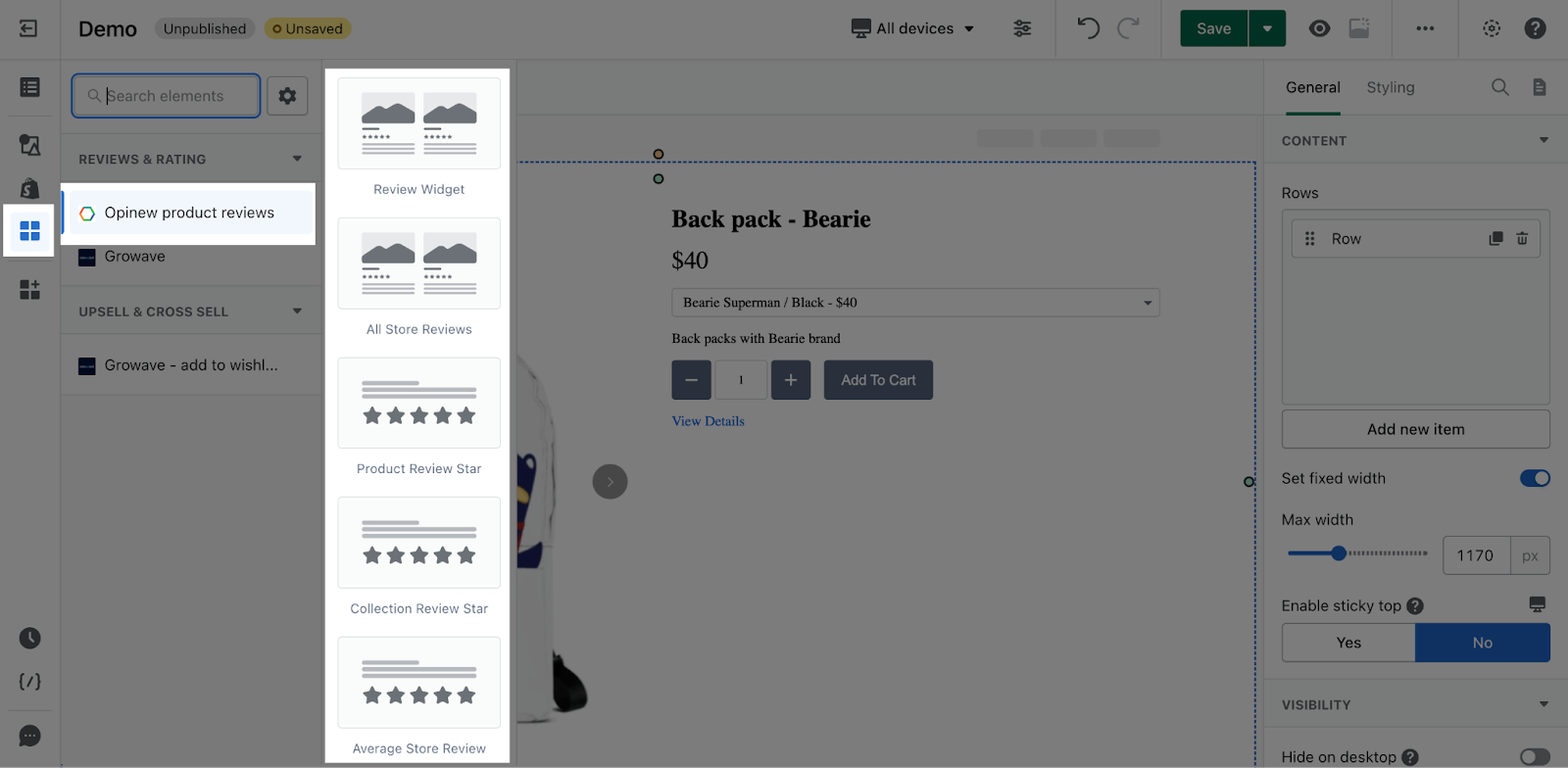Select Yes for Enable sticky top
This screenshot has height=768, width=1568.
tap(1348, 643)
